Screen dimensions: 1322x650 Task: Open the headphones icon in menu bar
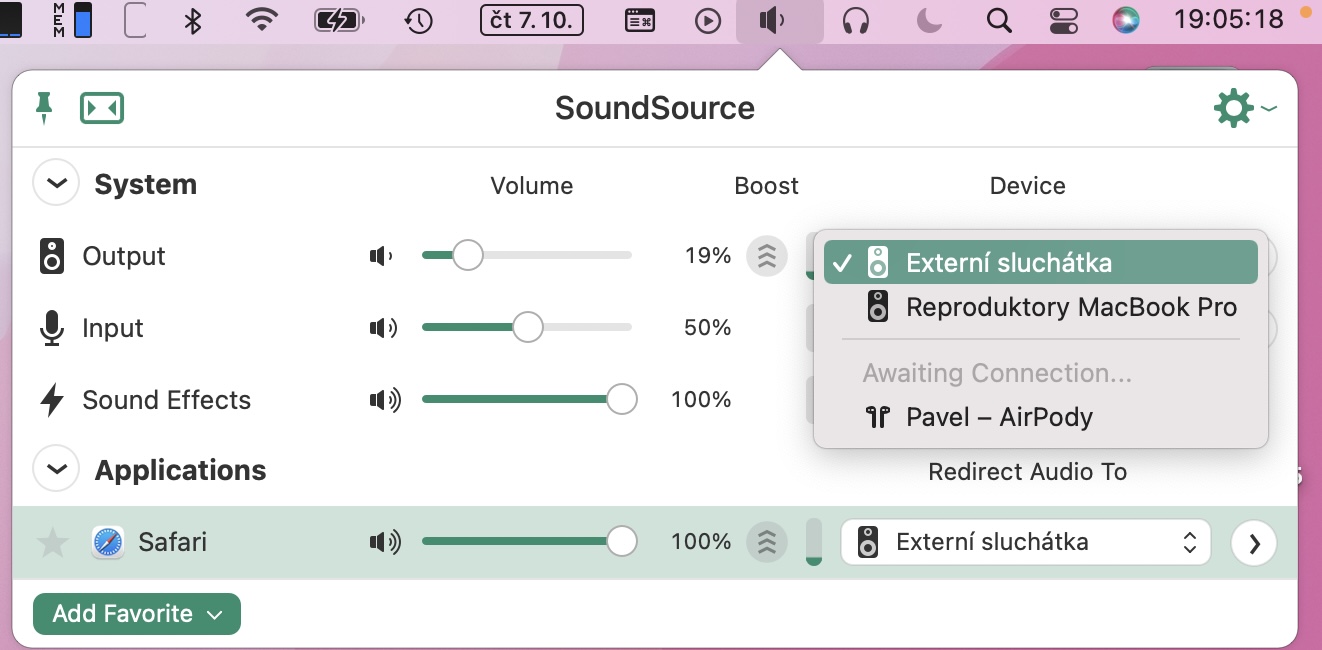855,20
